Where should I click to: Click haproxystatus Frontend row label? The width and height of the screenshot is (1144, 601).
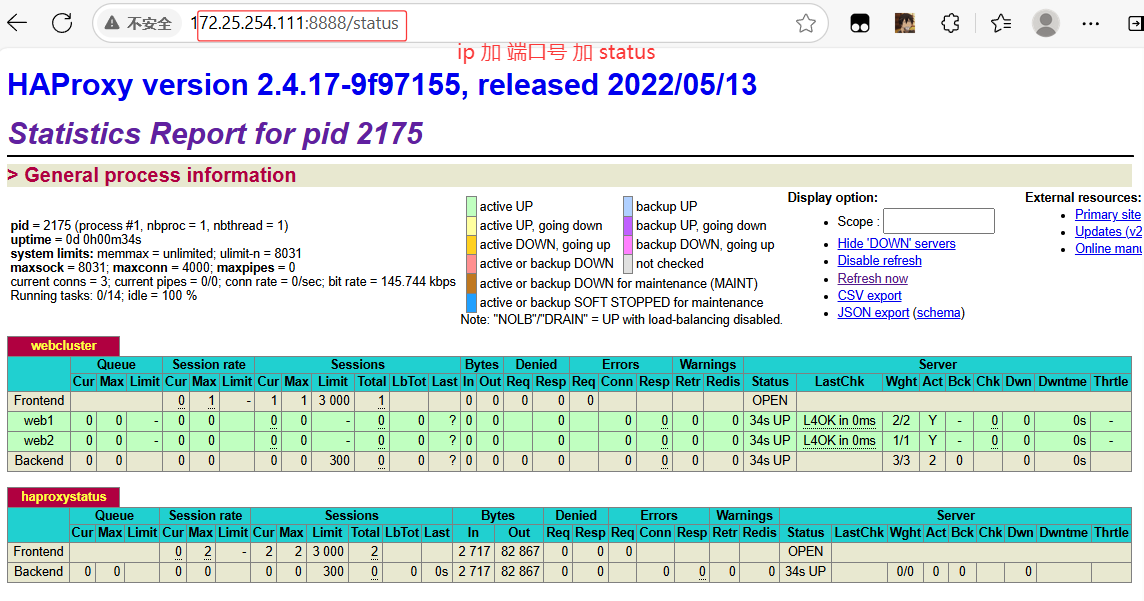39,551
